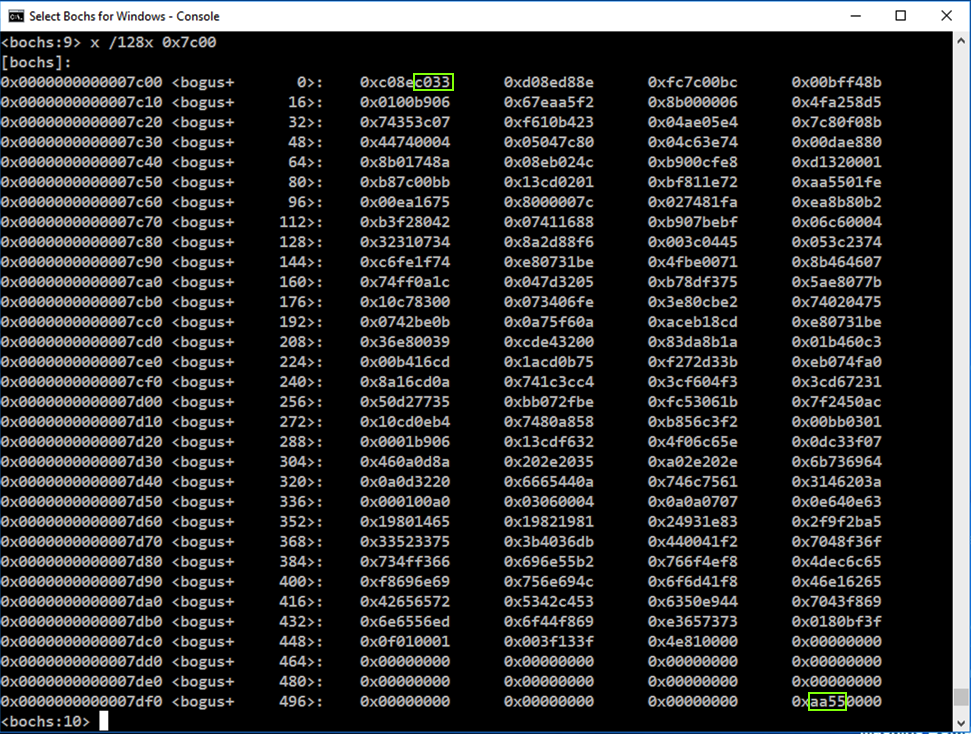
Task: Click the command 'x /128x 0x7c00'
Action: 154,43
